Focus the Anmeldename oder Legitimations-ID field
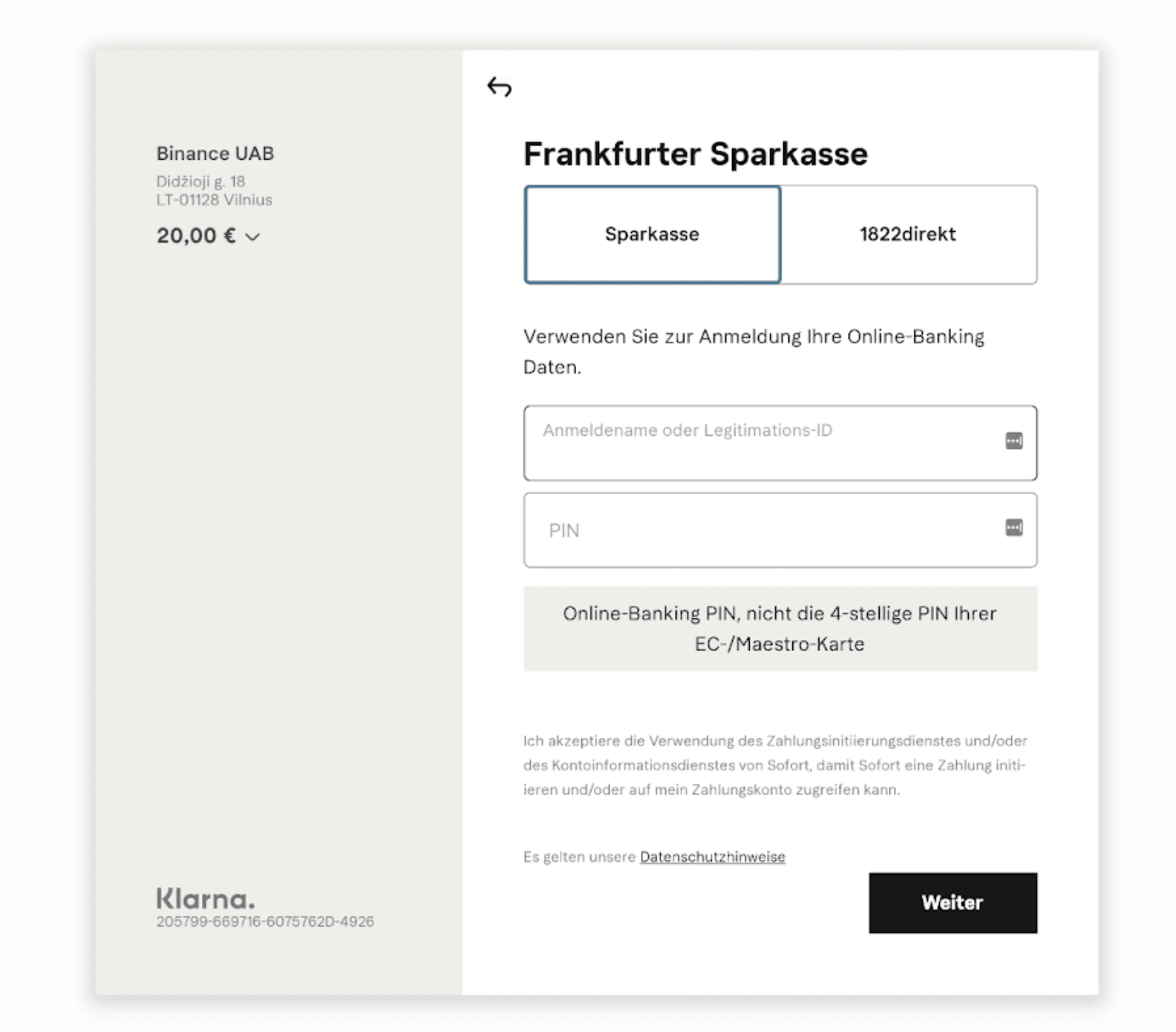 (x=780, y=443)
